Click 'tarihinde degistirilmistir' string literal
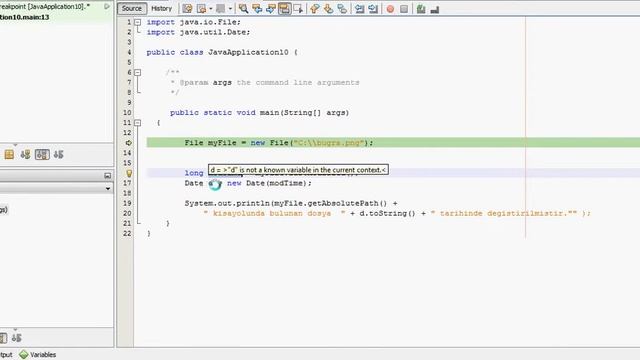 click(x=504, y=213)
